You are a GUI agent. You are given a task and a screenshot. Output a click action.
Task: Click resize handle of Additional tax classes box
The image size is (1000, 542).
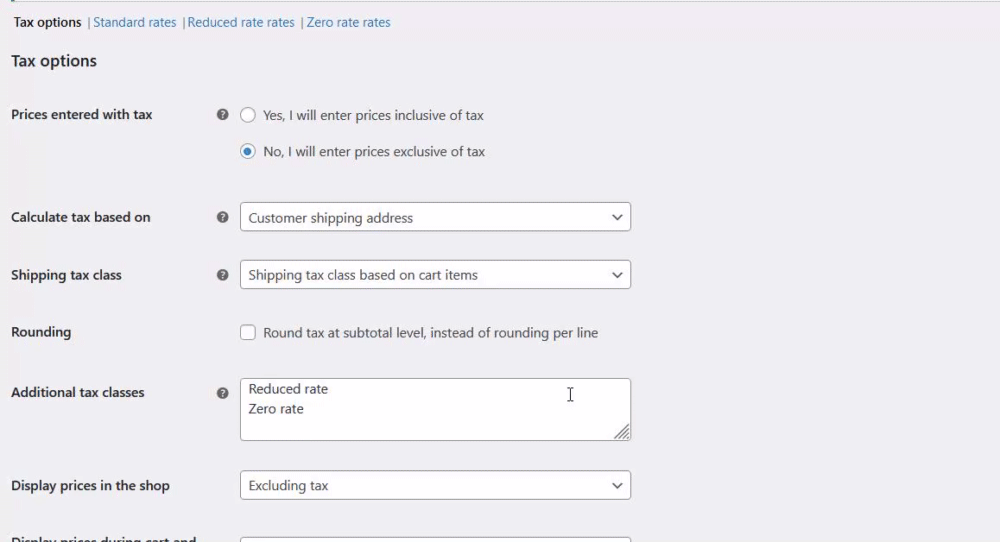tap(622, 432)
